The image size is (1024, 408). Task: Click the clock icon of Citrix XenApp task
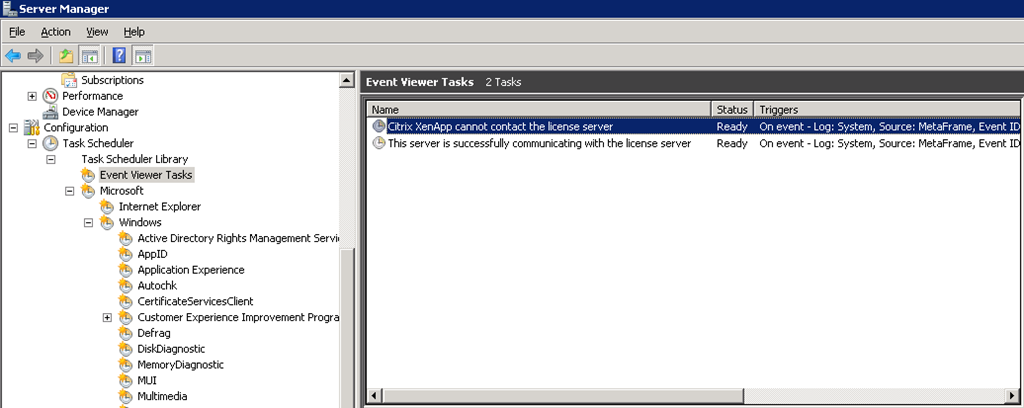[x=379, y=126]
